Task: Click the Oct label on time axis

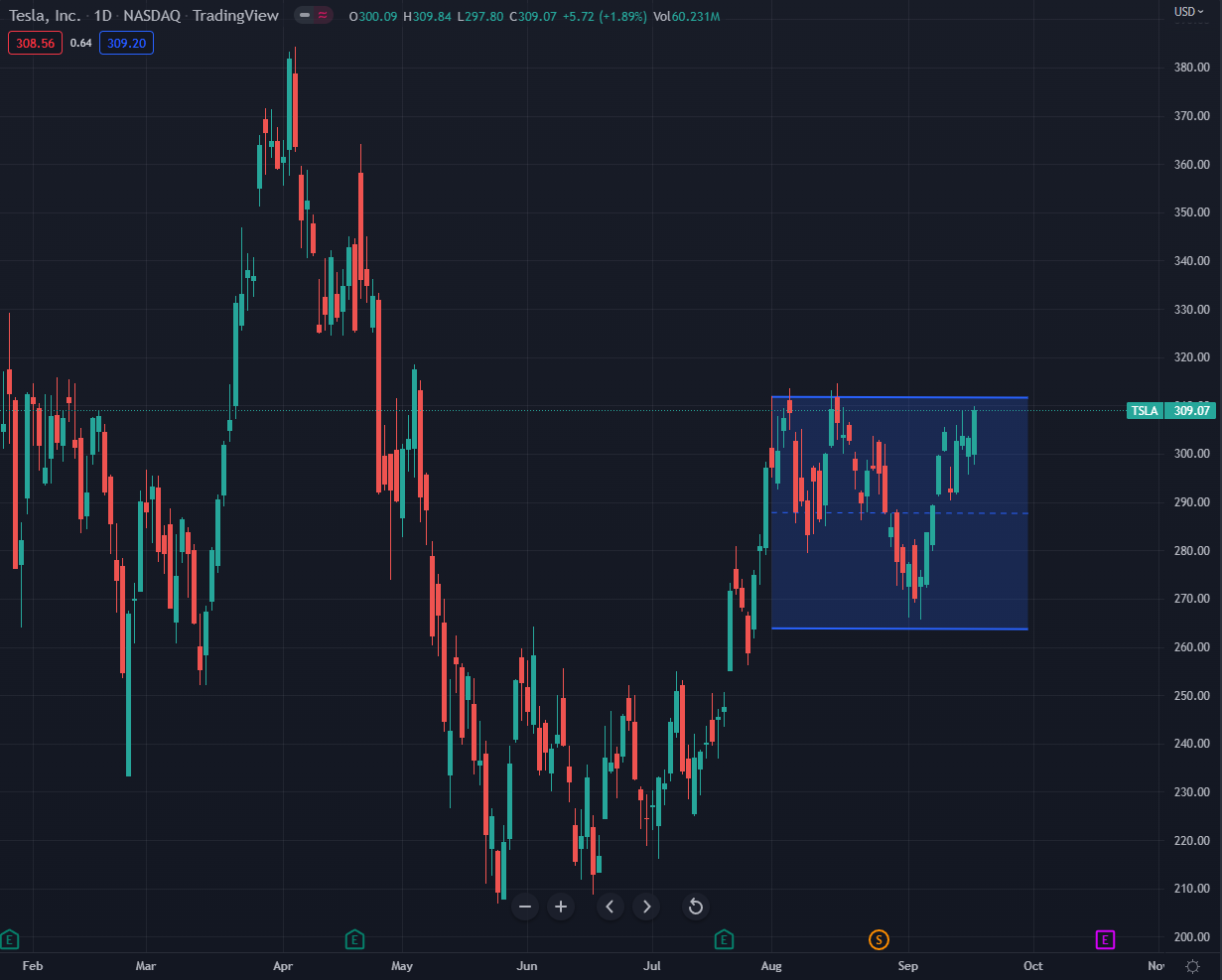Action: point(1033,965)
